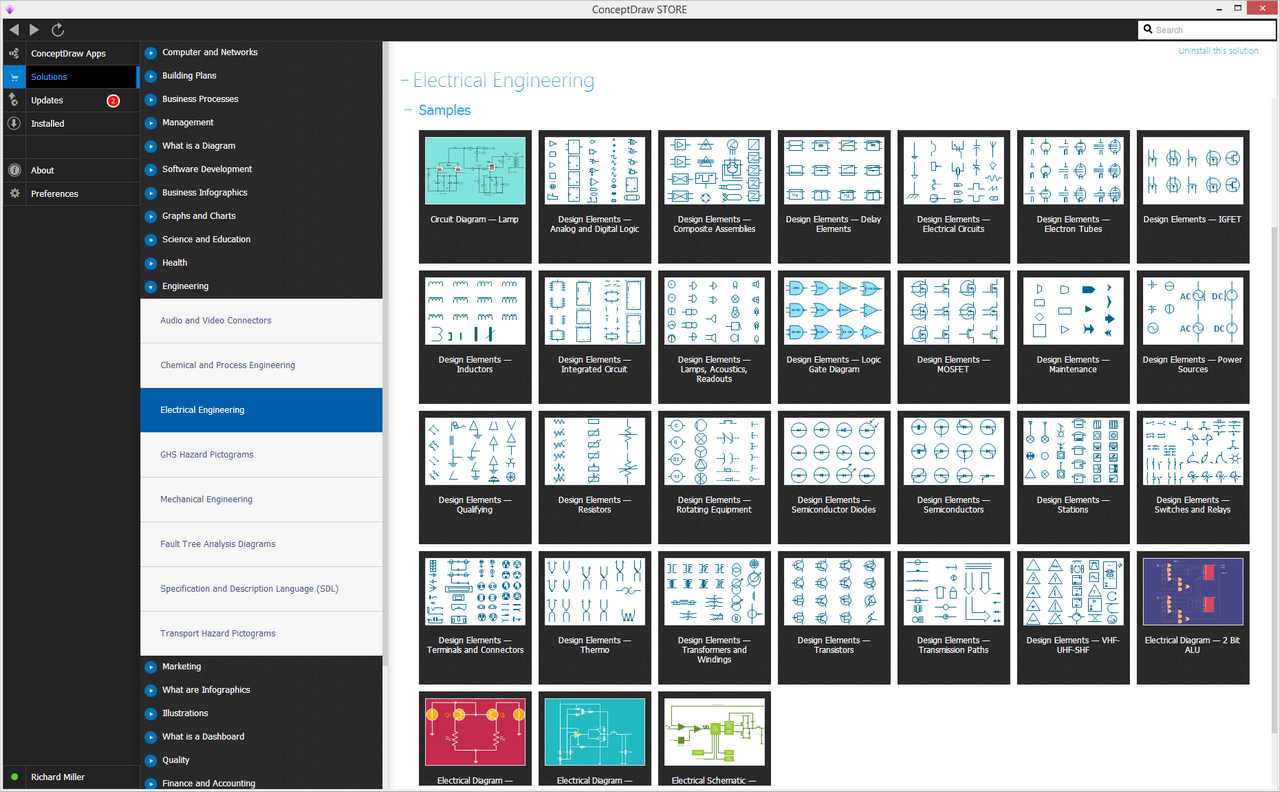Go forward with the right arrow button

pos(35,30)
